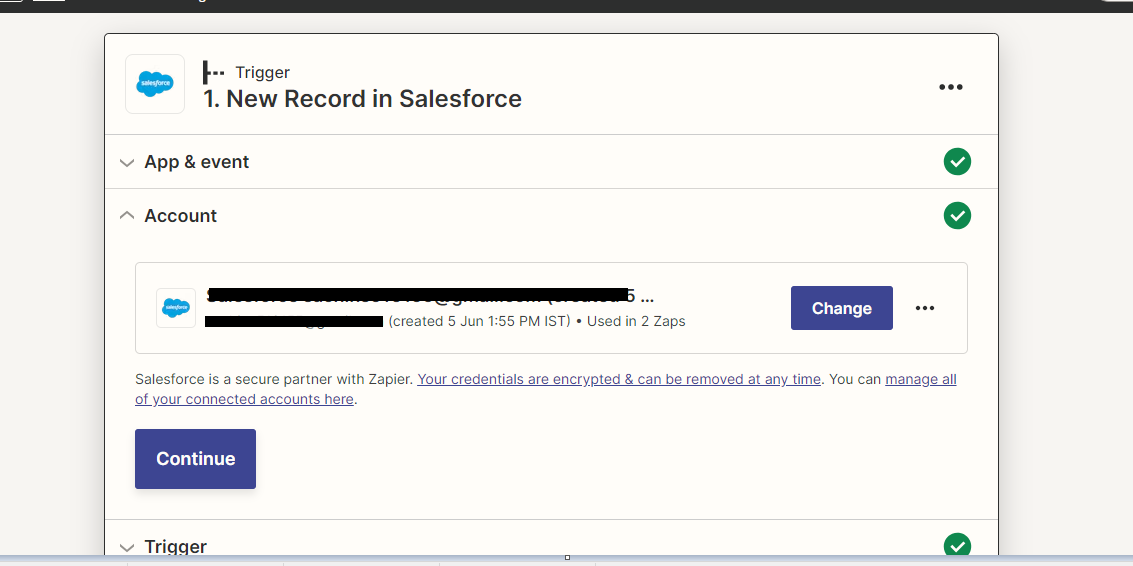Image resolution: width=1133 pixels, height=566 pixels.
Task: Click the '1. New Record in Salesforce' title
Action: (362, 99)
